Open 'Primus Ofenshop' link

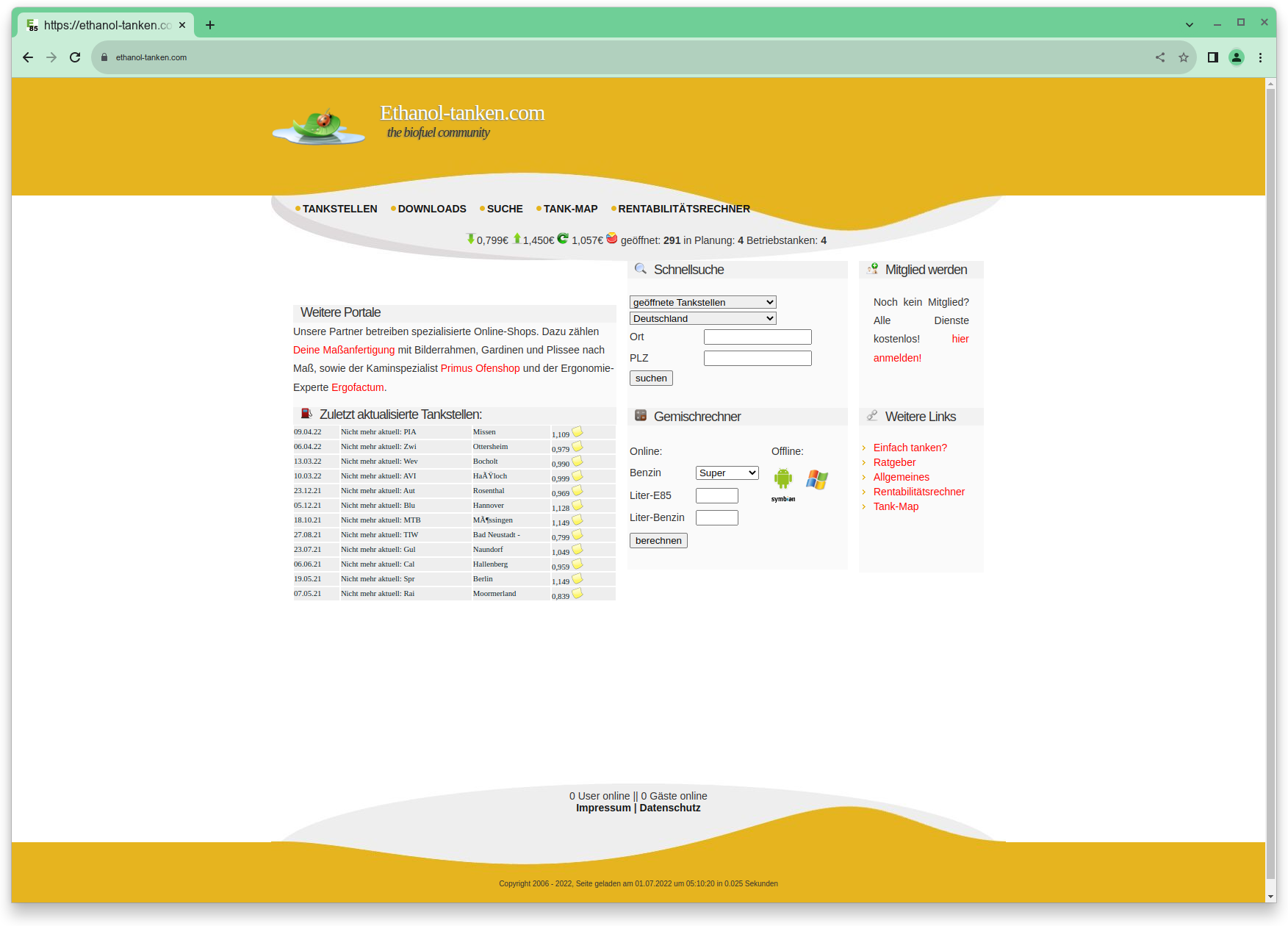(480, 368)
